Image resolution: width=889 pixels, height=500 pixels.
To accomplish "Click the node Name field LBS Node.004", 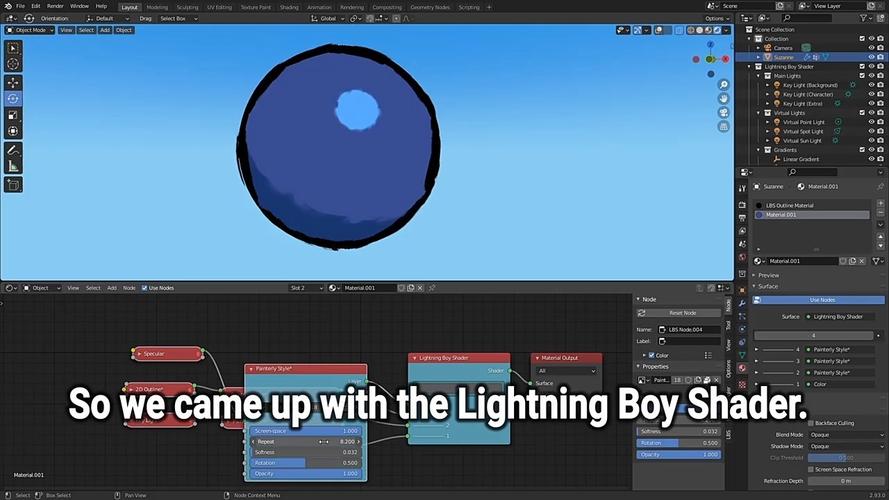I will tap(689, 329).
